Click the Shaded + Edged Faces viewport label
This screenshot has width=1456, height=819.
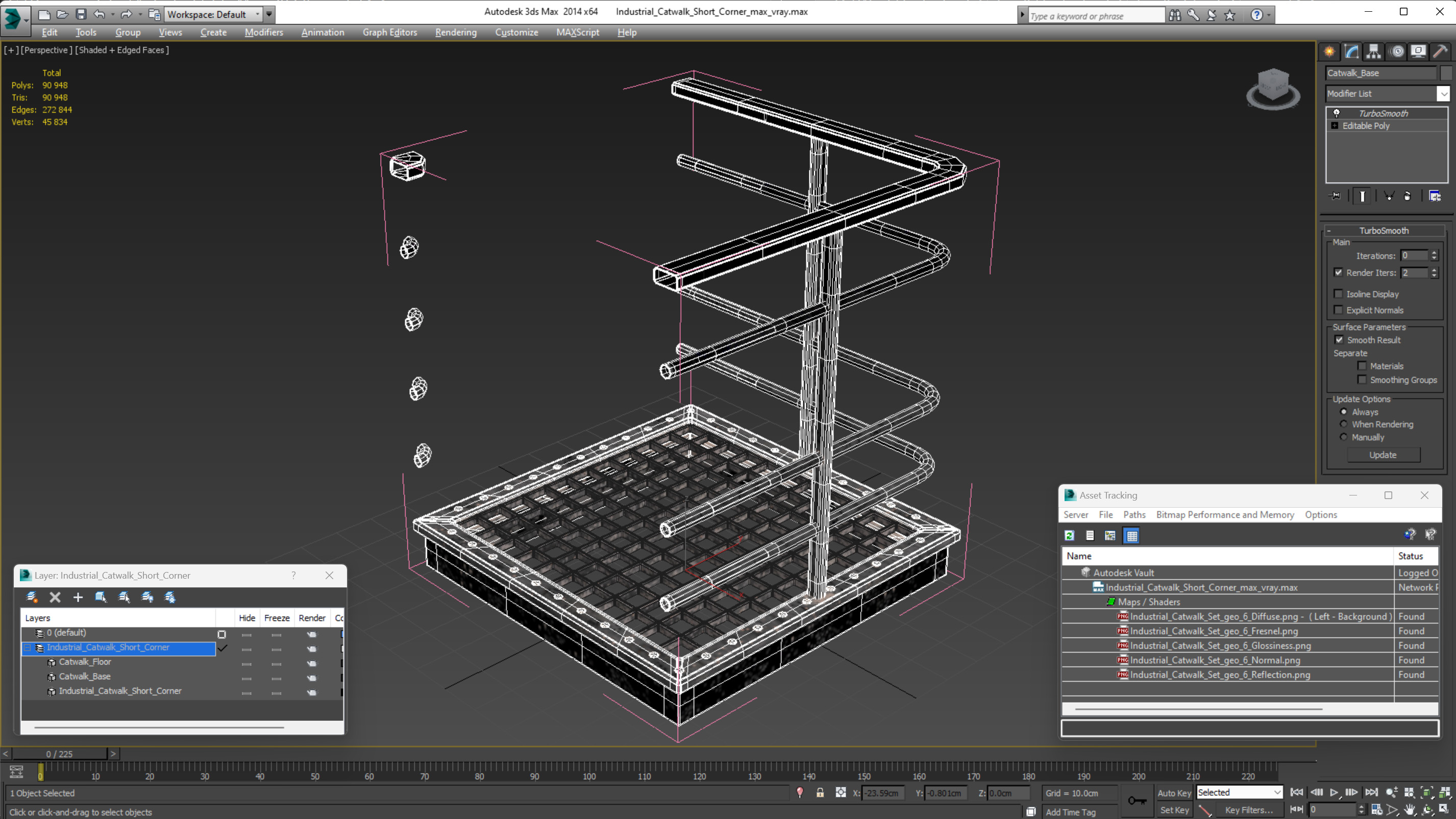(x=122, y=49)
